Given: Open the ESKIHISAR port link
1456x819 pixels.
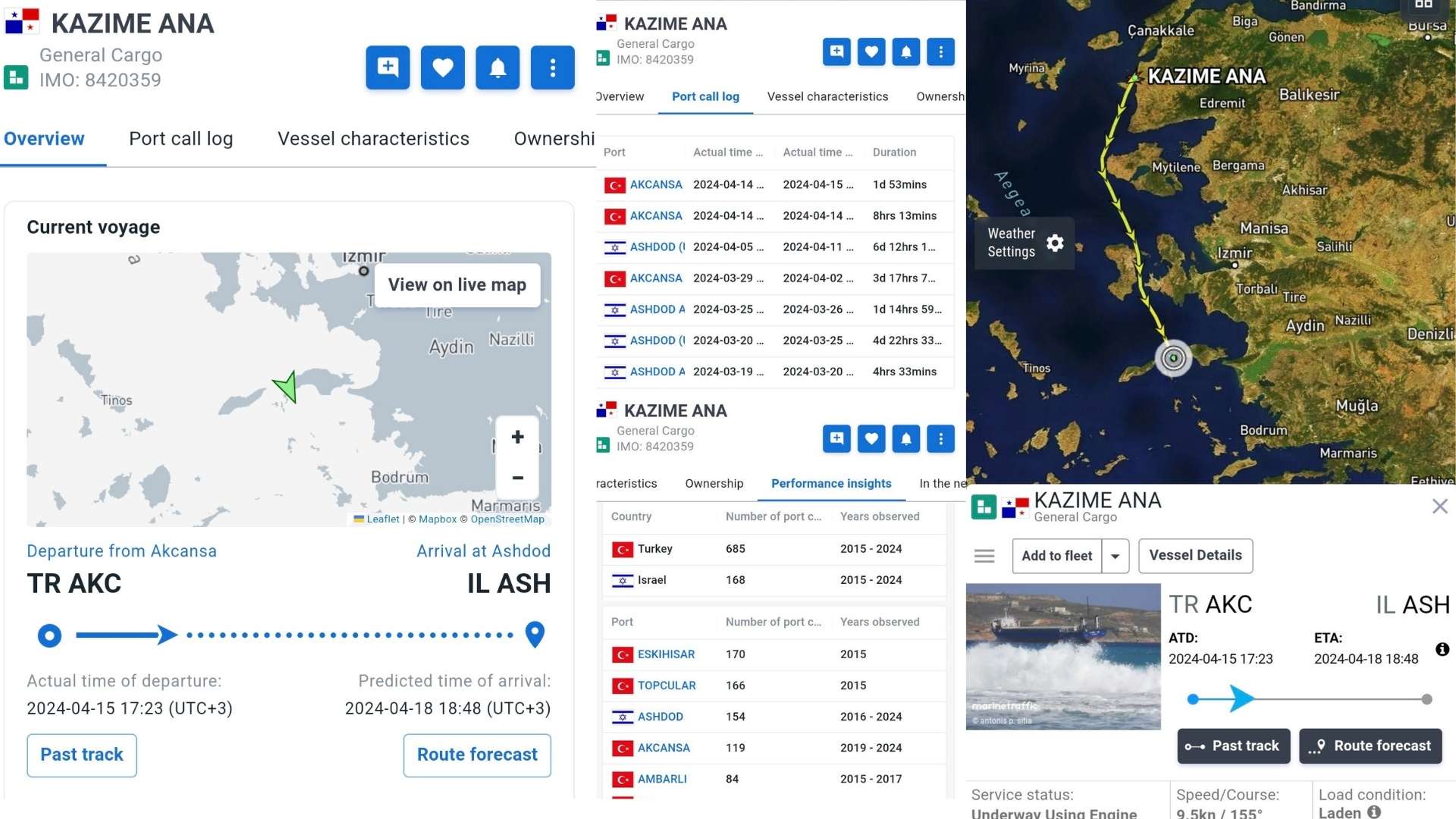Looking at the screenshot, I should (x=666, y=654).
